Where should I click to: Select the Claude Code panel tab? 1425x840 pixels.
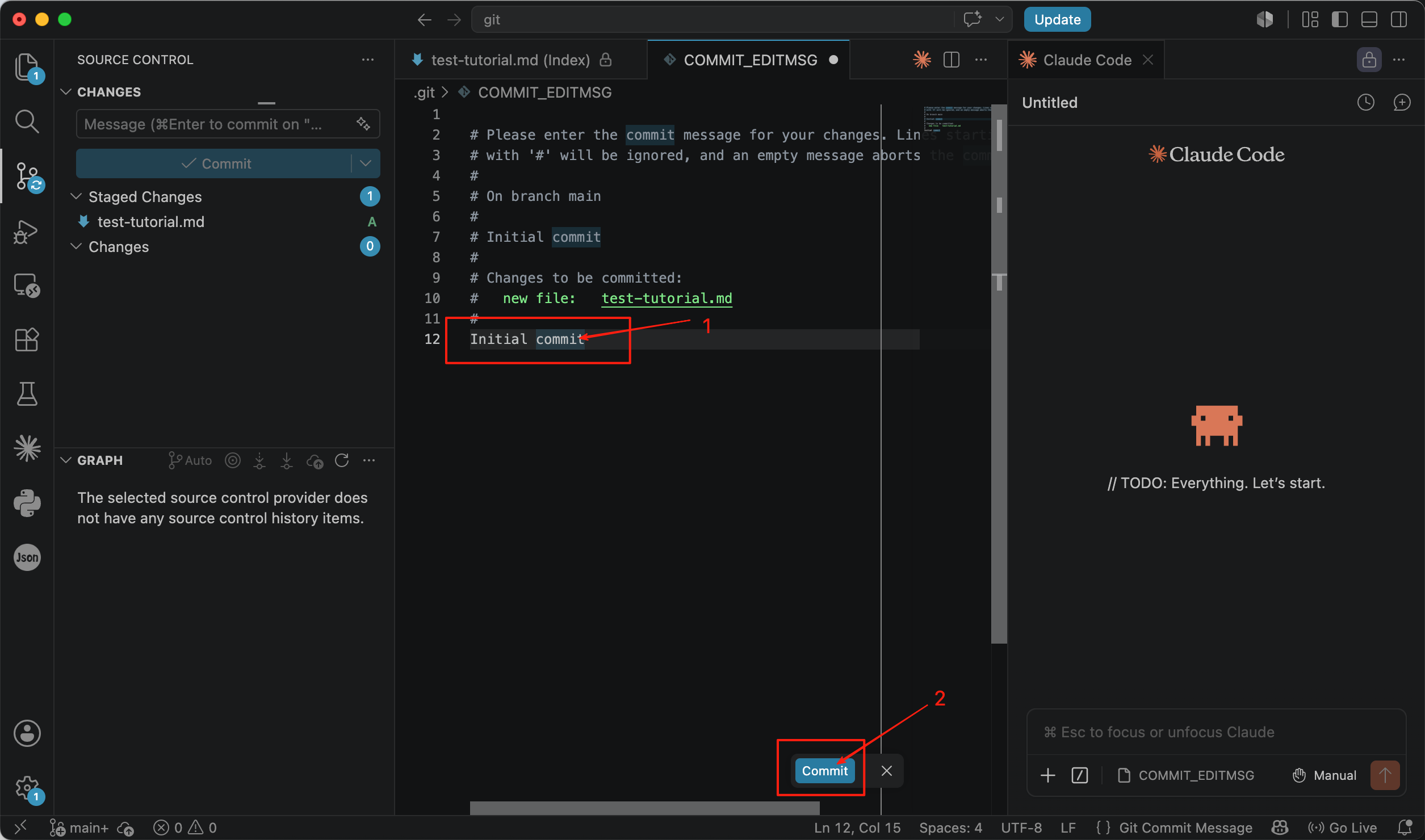tap(1086, 60)
